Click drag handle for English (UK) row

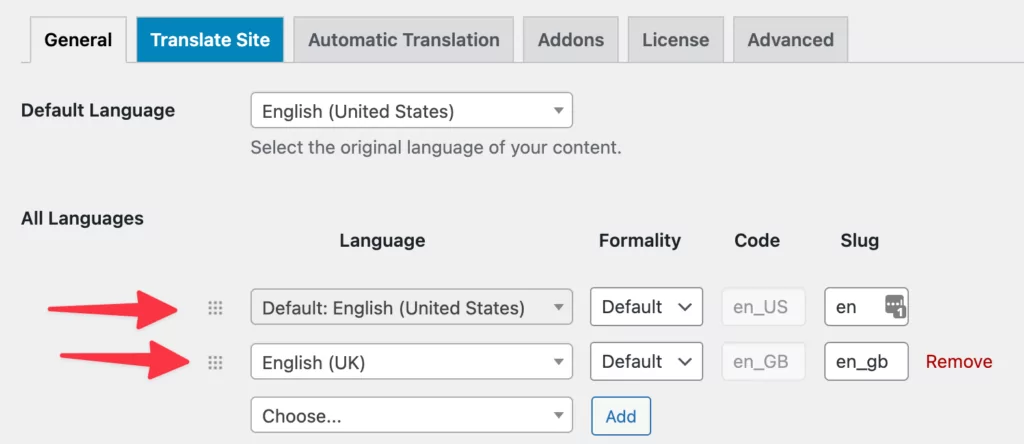[215, 362]
